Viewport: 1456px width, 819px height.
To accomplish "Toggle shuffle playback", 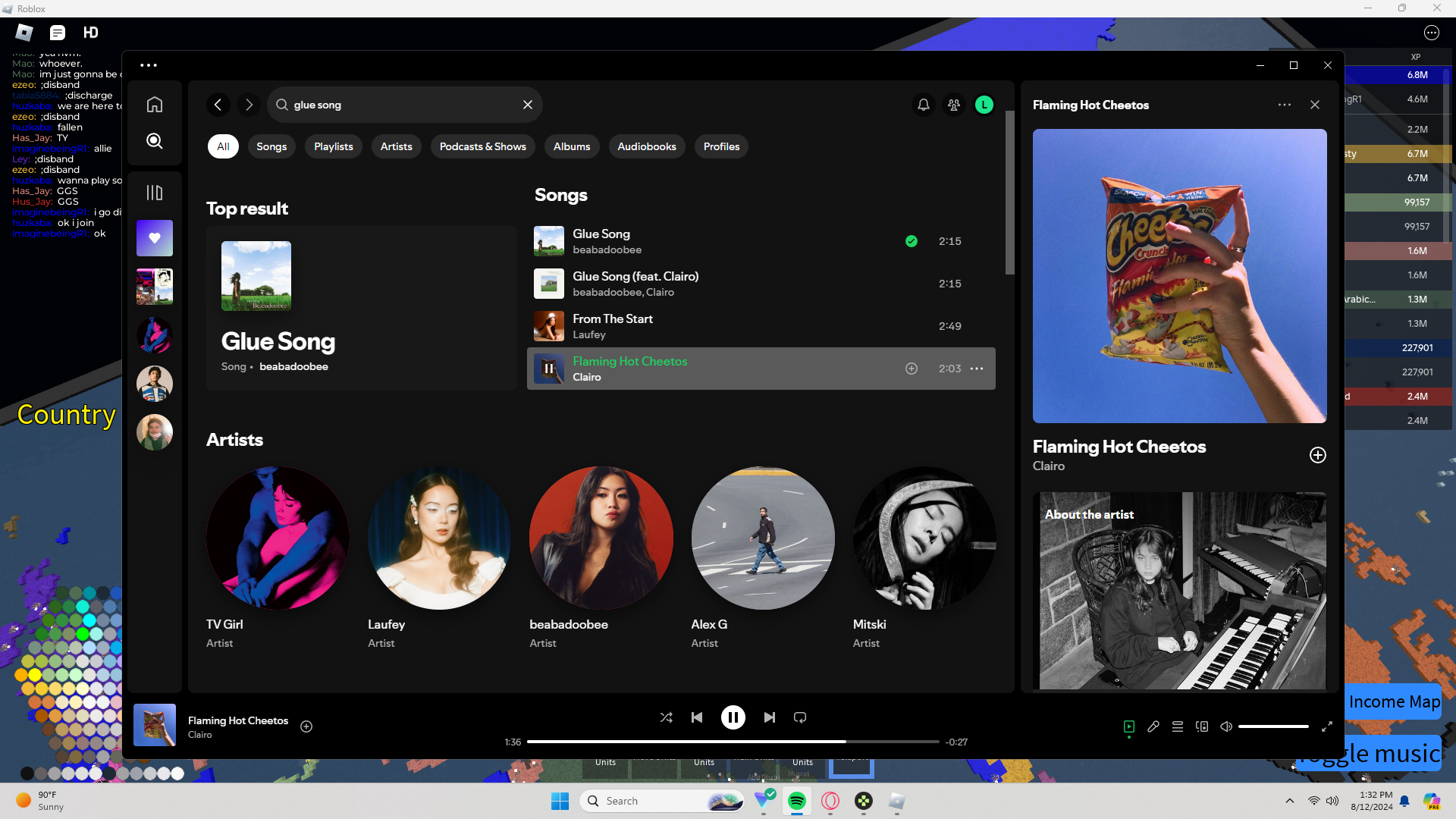I will click(x=666, y=717).
